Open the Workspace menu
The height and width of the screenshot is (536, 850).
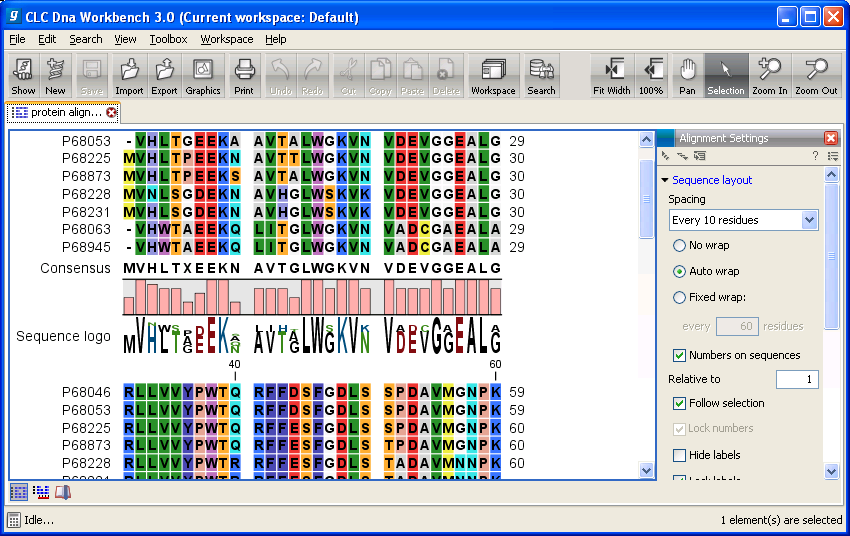(x=227, y=39)
